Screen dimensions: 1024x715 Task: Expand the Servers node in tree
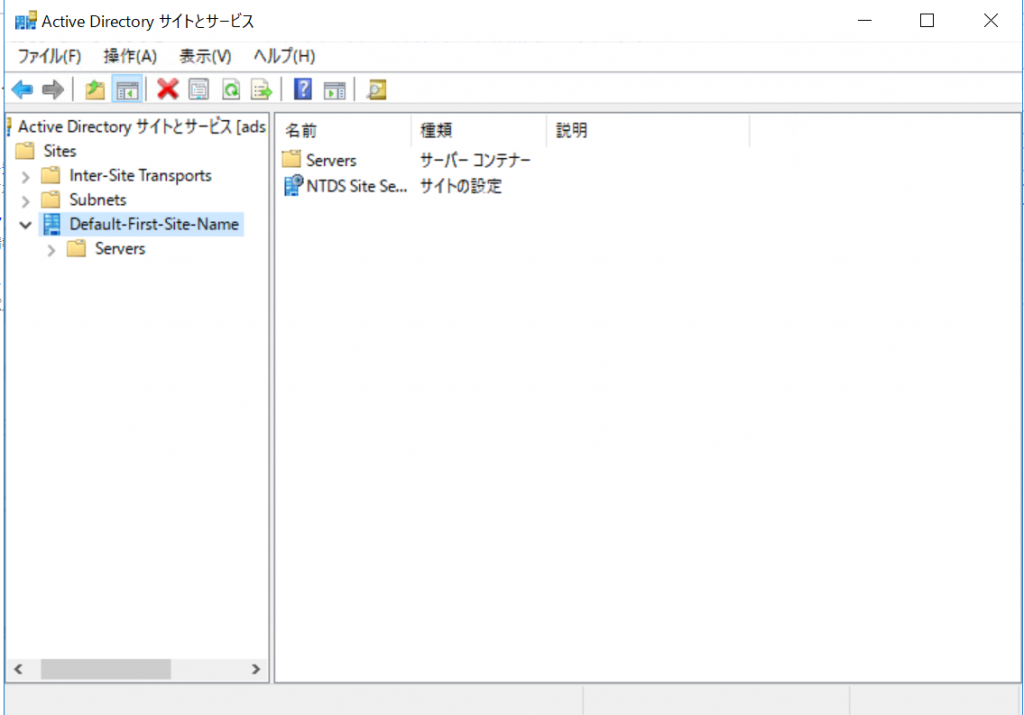(51, 249)
